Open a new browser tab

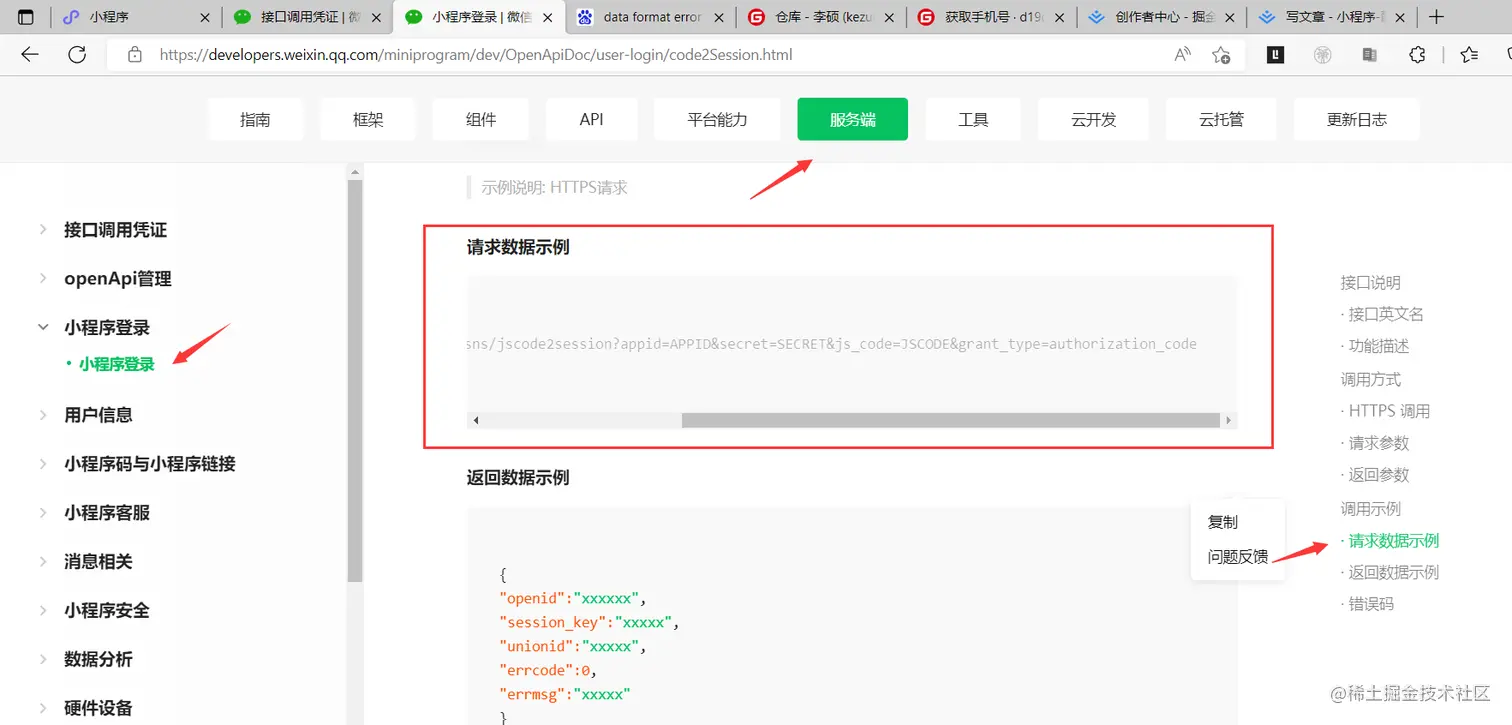pyautogui.click(x=1436, y=17)
